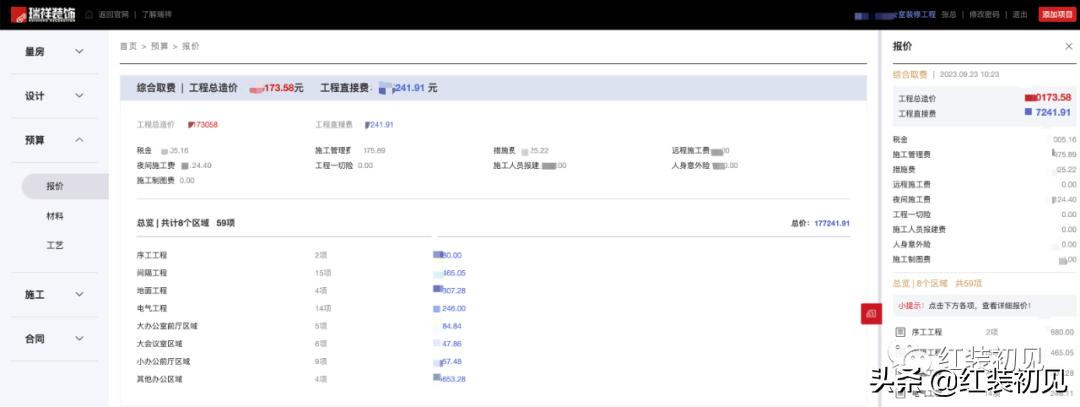Click the 总价 177241.91 value
Screen dimensions: 1080x407
pyautogui.click(x=831, y=223)
